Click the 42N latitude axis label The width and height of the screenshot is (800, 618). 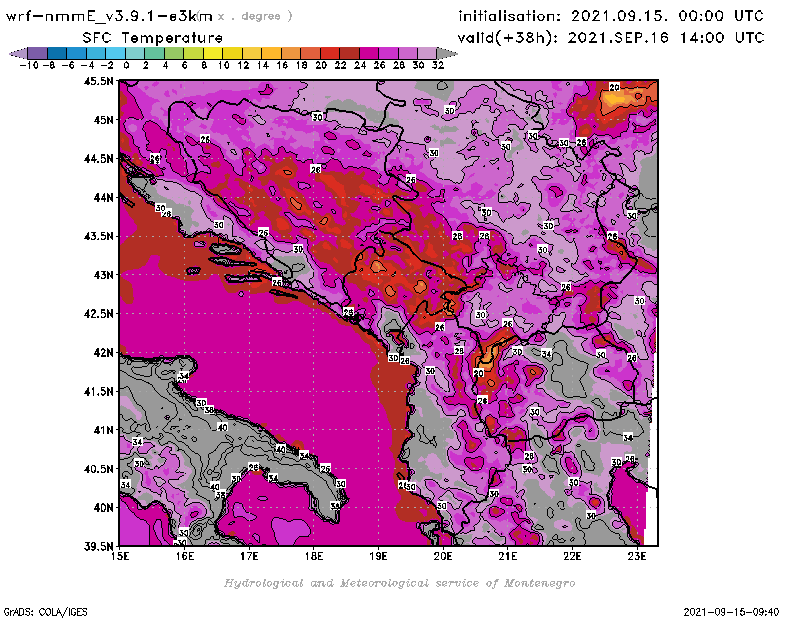tap(103, 353)
